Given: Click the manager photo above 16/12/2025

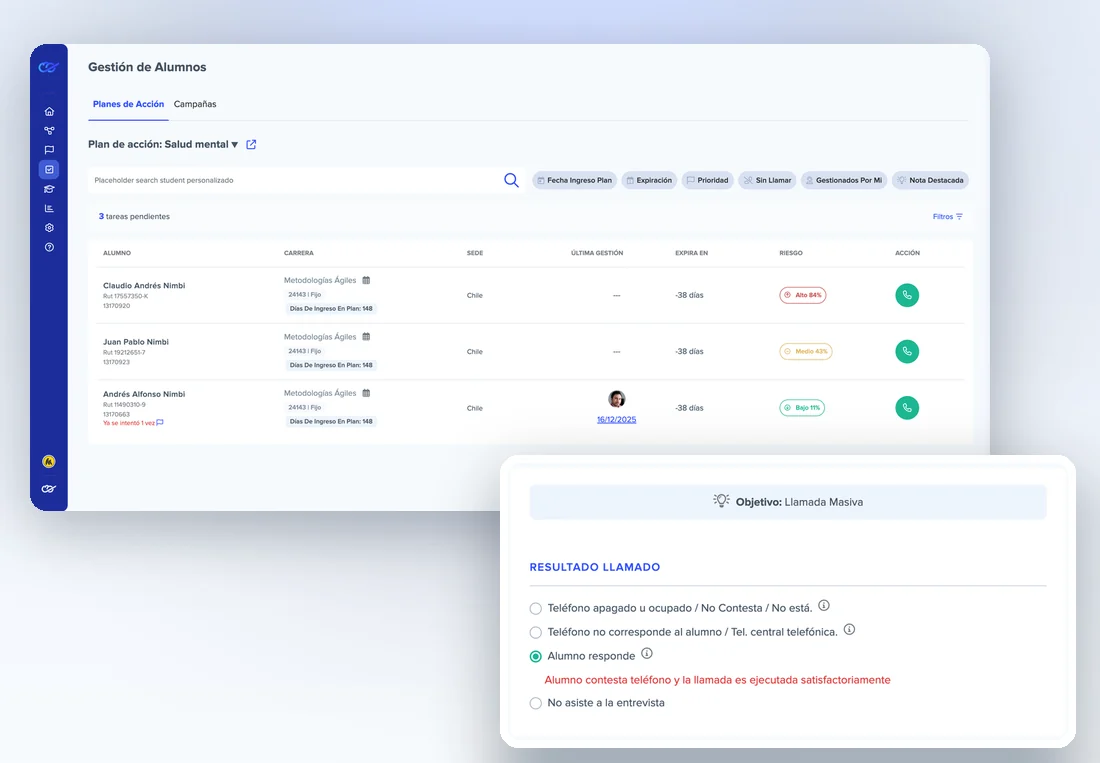Looking at the screenshot, I should [617, 399].
